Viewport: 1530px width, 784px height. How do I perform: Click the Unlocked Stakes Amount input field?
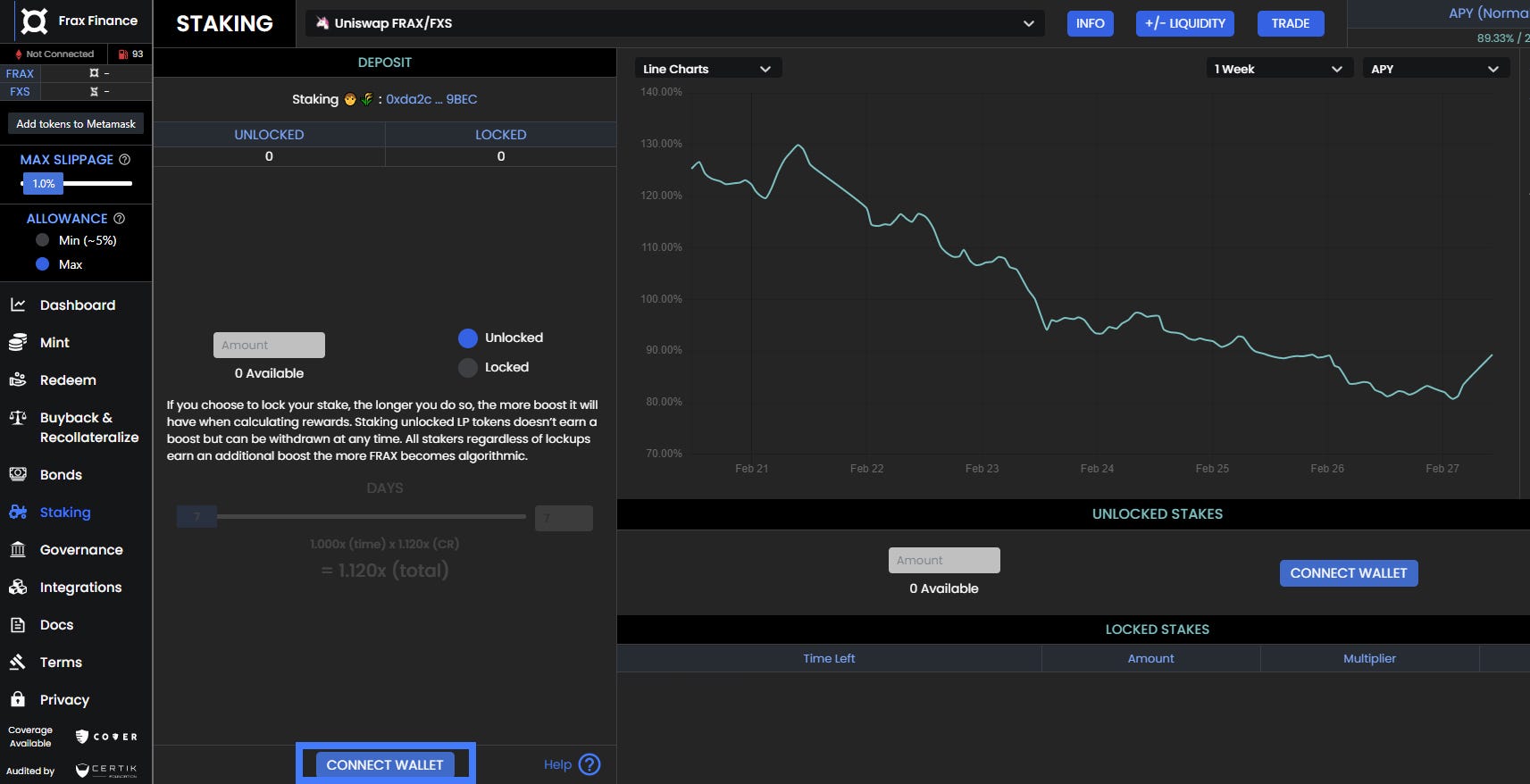944,560
